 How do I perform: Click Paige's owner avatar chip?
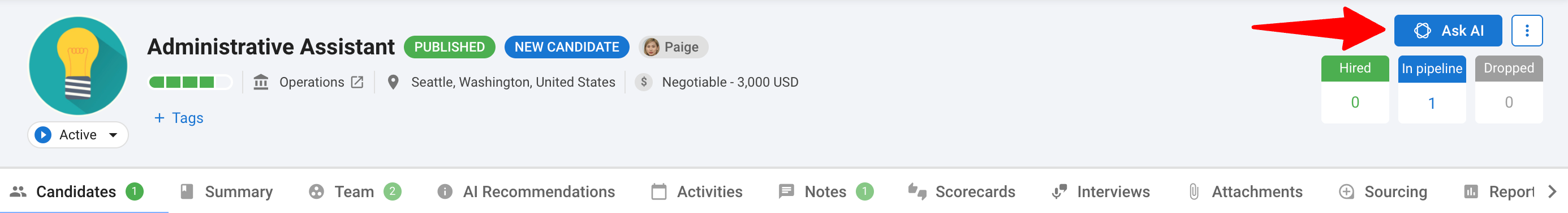pos(673,47)
